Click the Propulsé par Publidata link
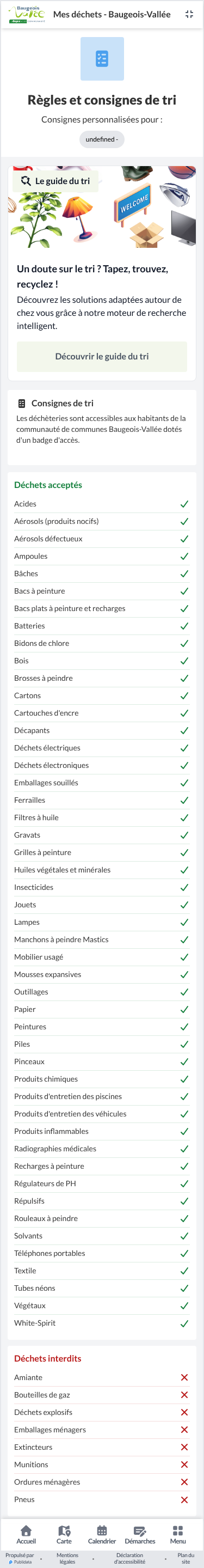 (x=20, y=1558)
